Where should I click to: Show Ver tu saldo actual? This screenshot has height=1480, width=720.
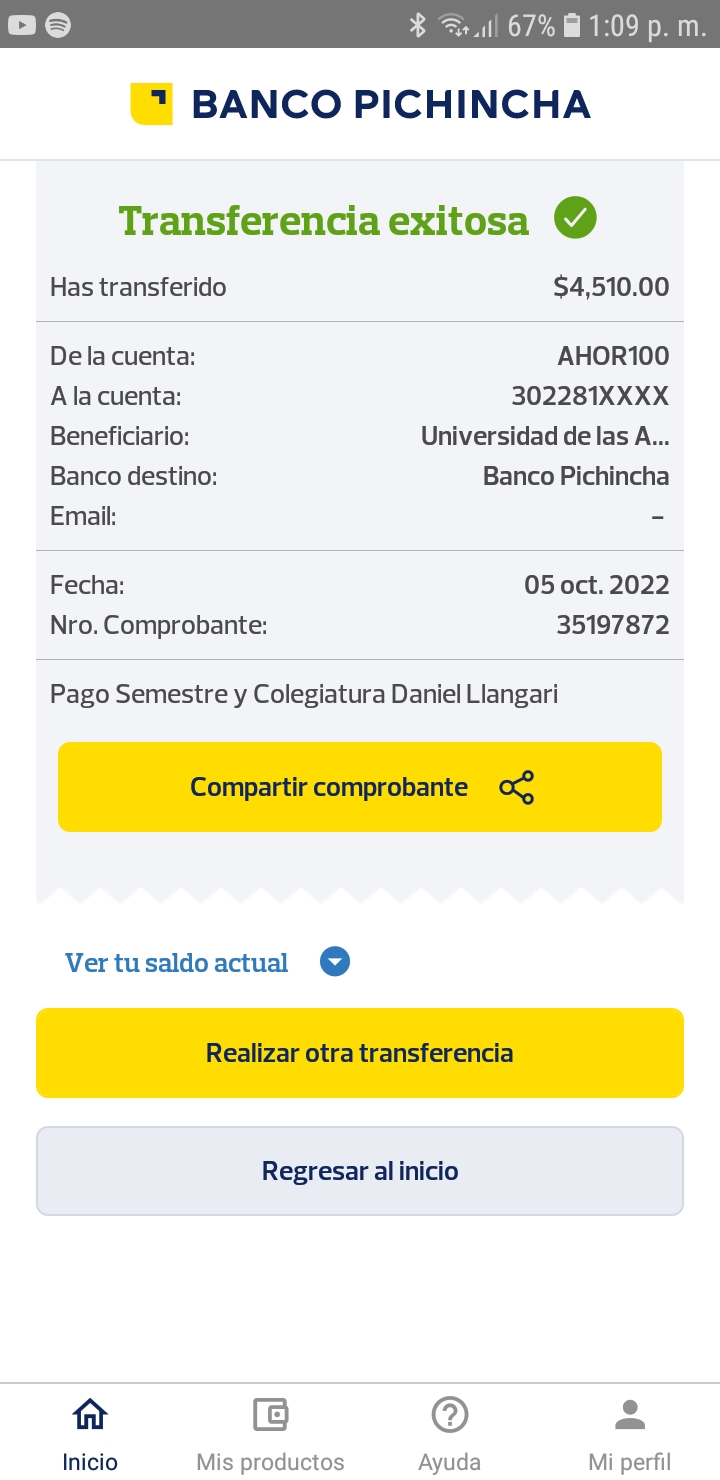tap(176, 963)
